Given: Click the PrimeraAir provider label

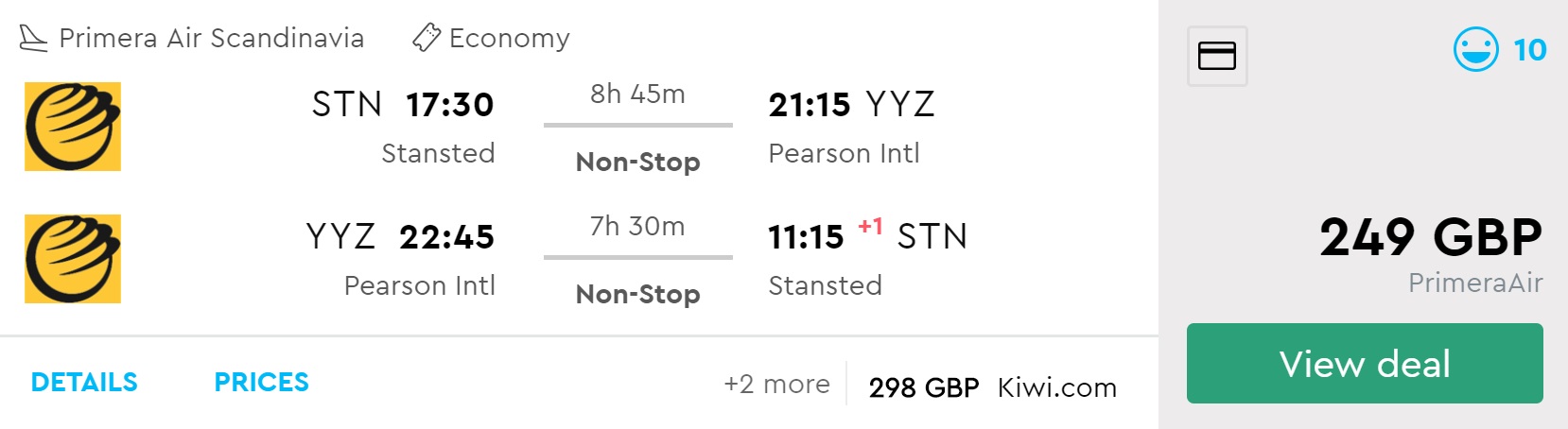Looking at the screenshot, I should click(1474, 283).
